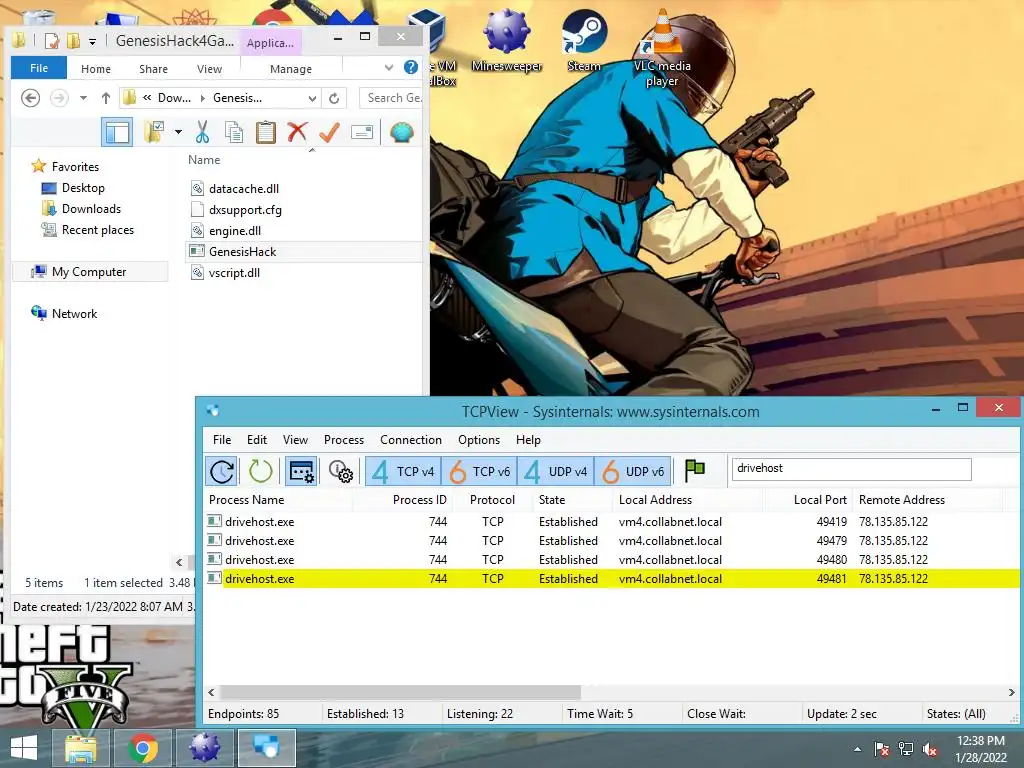
Task: Click the drivehost search field in TCPView
Action: click(852, 469)
